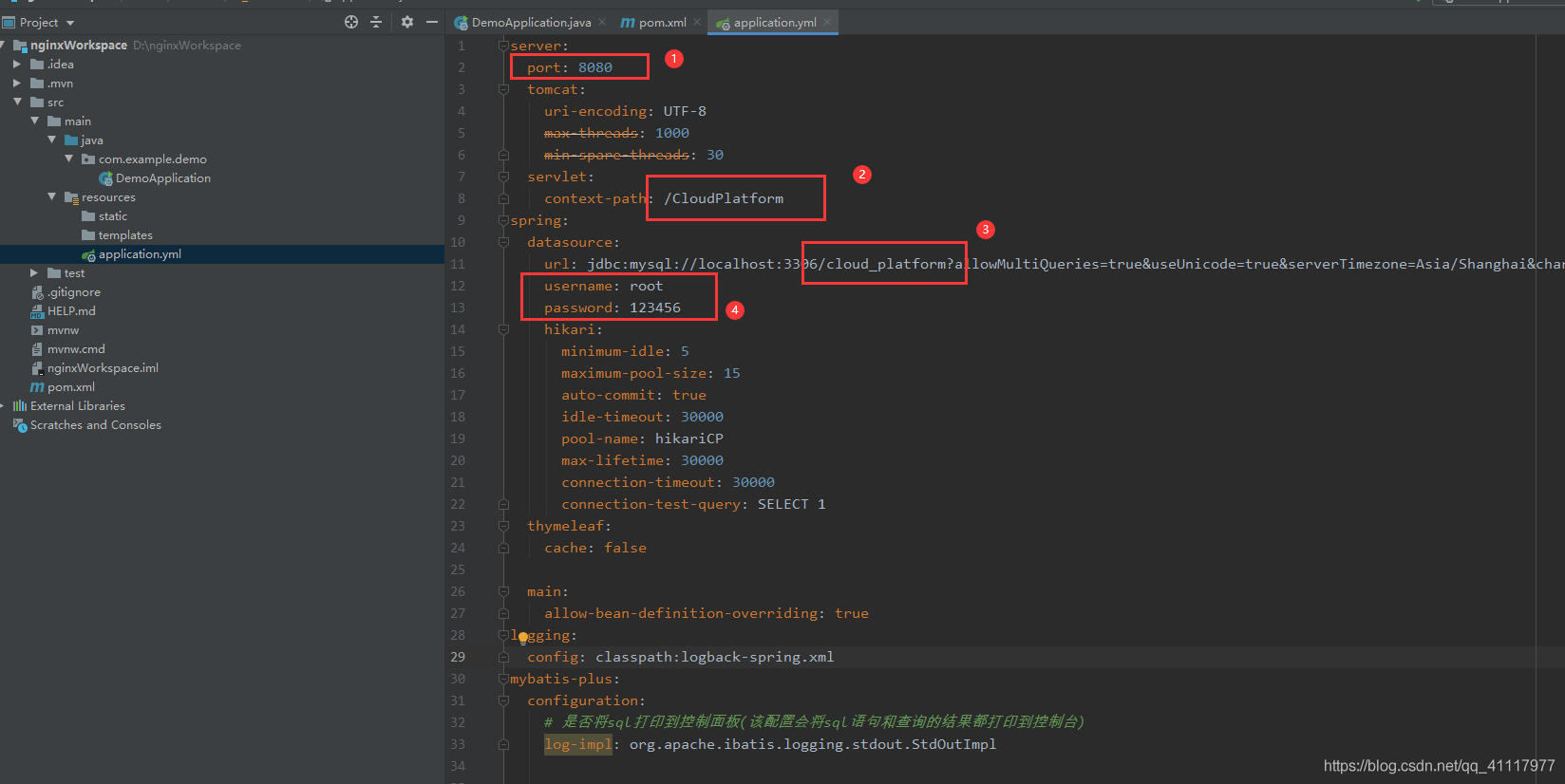The image size is (1565, 784).
Task: Select the HELP.md file
Action: coord(71,311)
